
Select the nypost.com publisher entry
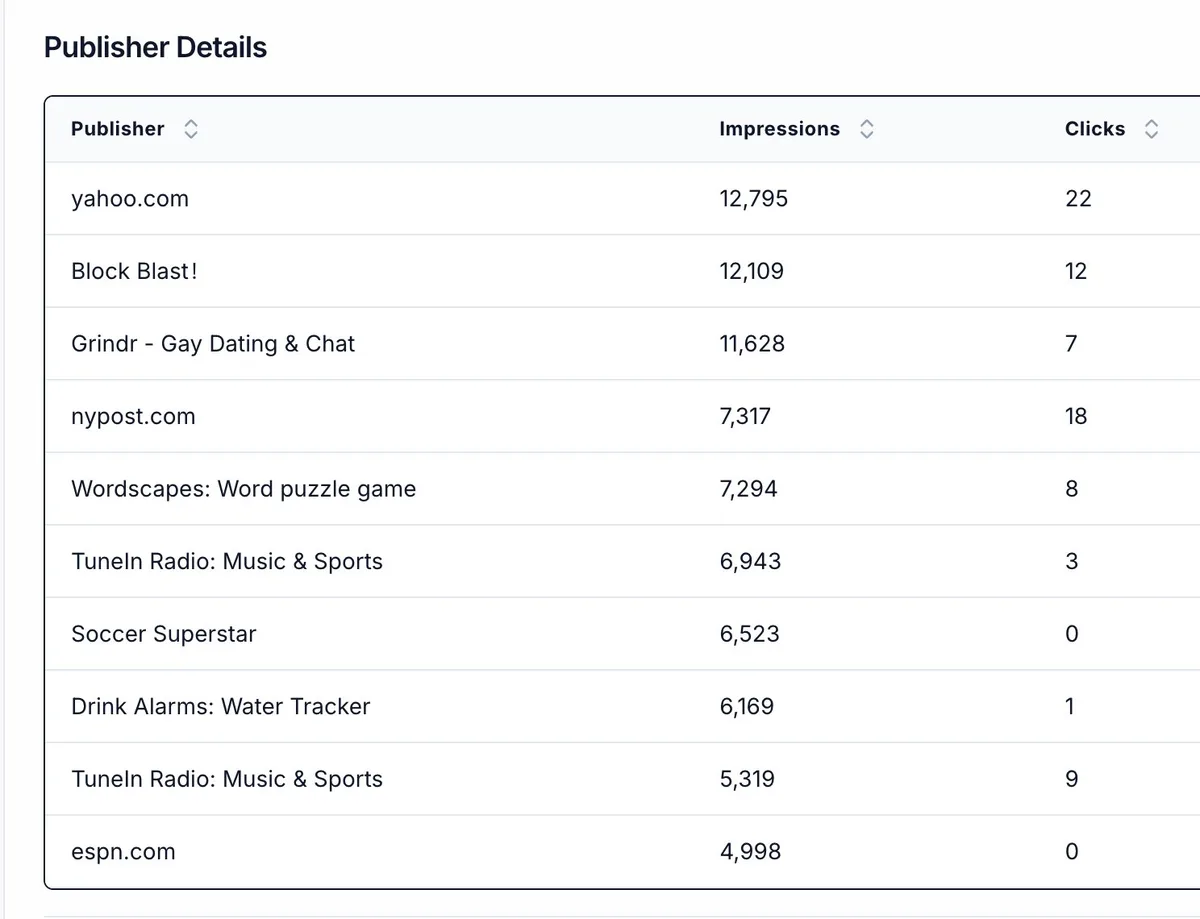[133, 417]
